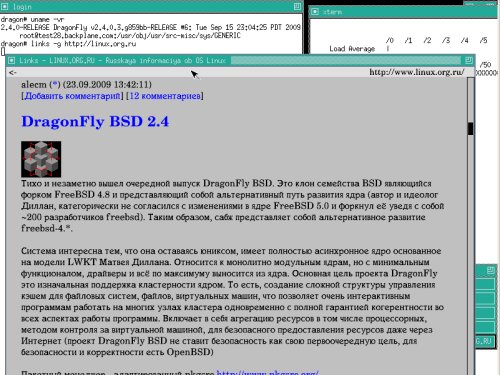
Task: Open the DragonFly BSD 2.4 headline link
Action: [x=95, y=122]
